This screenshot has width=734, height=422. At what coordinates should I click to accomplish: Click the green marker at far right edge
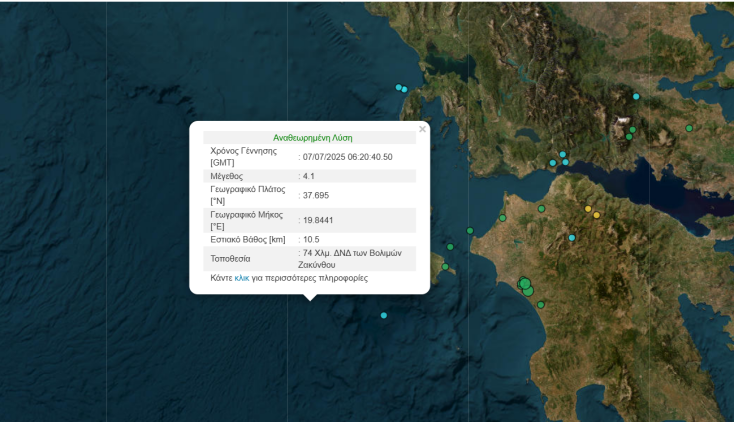689,128
